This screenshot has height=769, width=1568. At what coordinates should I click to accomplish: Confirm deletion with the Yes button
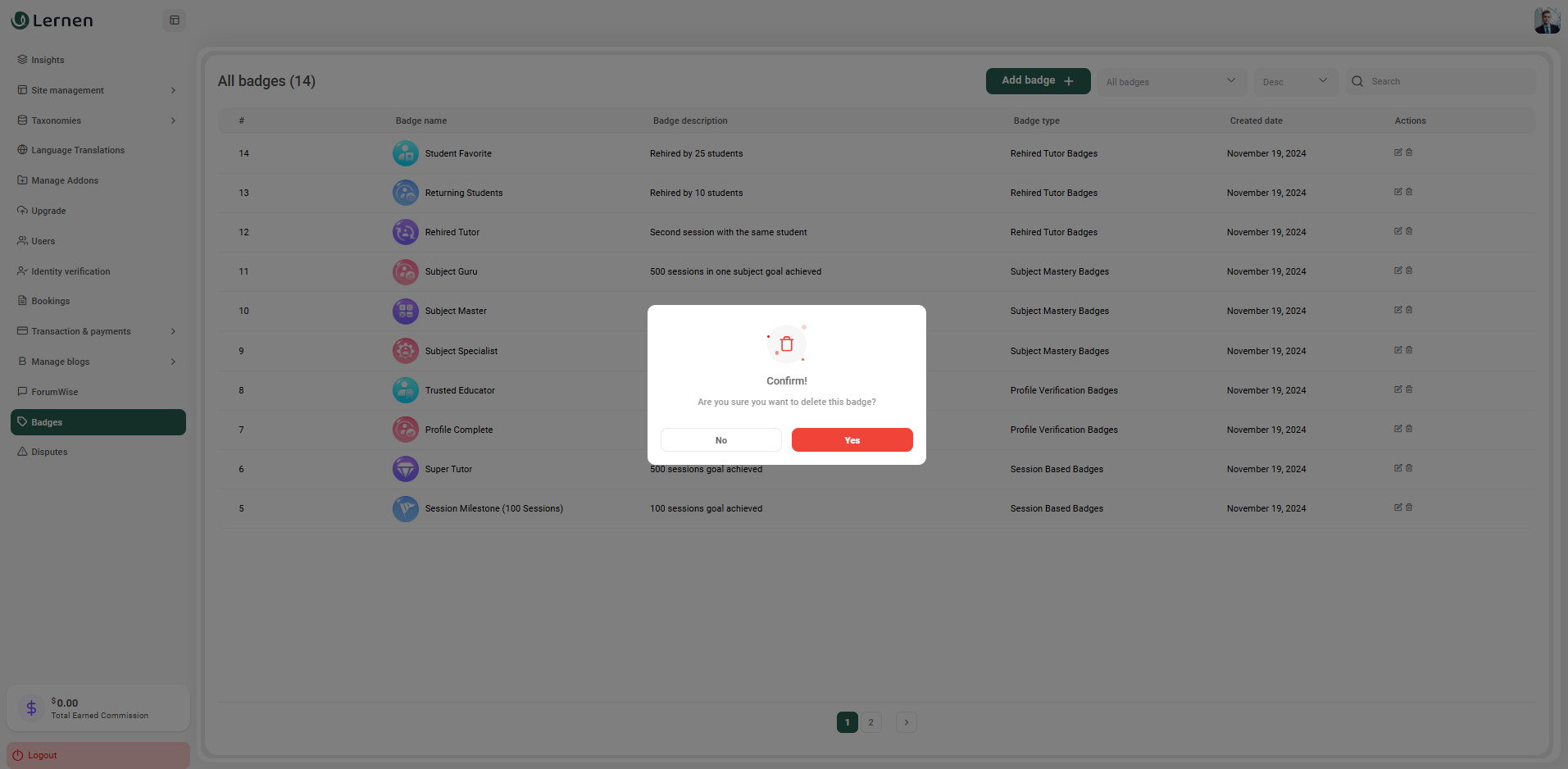tap(852, 440)
